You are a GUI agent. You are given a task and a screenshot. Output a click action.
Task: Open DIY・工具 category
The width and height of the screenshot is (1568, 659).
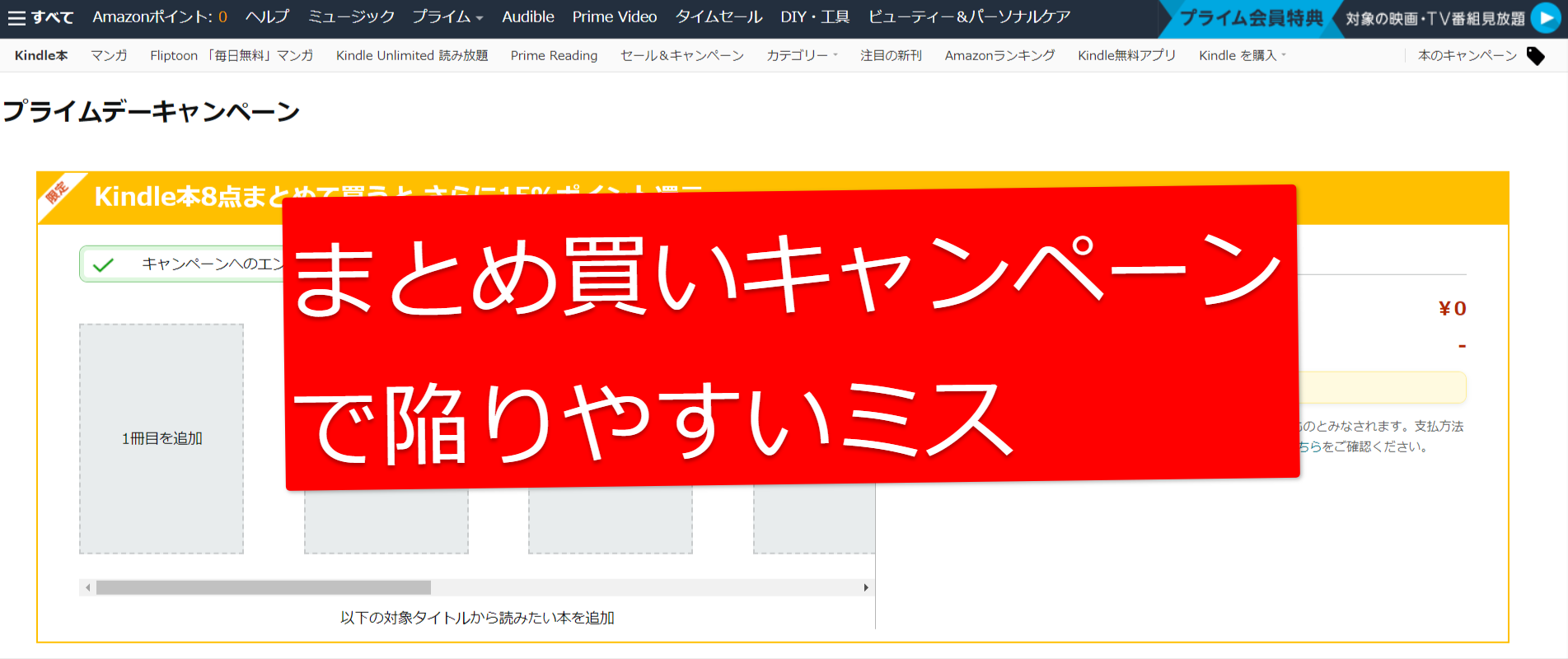(x=815, y=16)
